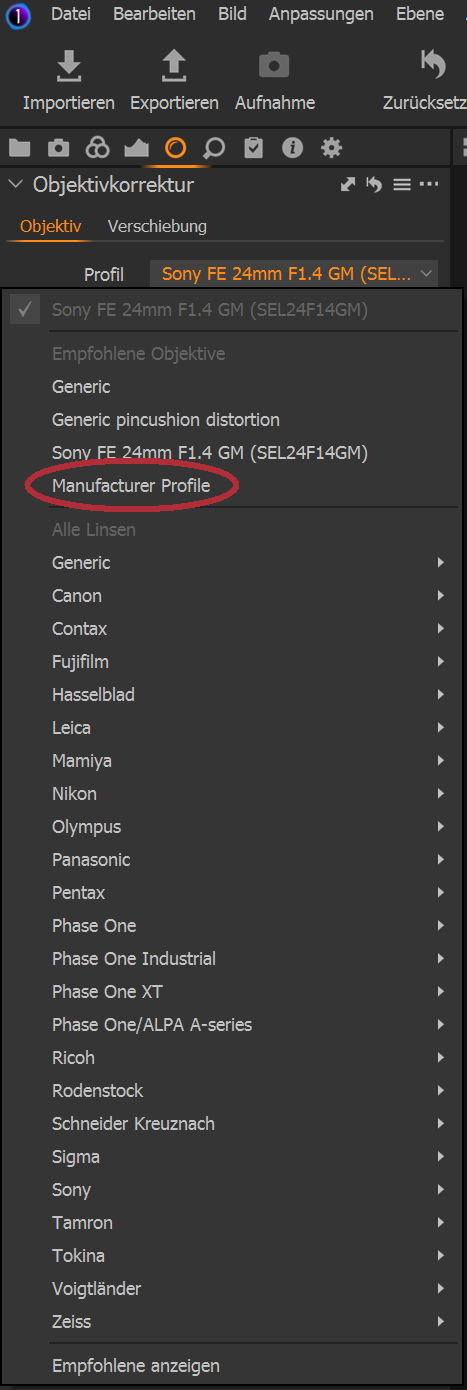Image resolution: width=467 pixels, height=1390 pixels.
Task: Open the library folder tool tab
Action: tap(19, 149)
